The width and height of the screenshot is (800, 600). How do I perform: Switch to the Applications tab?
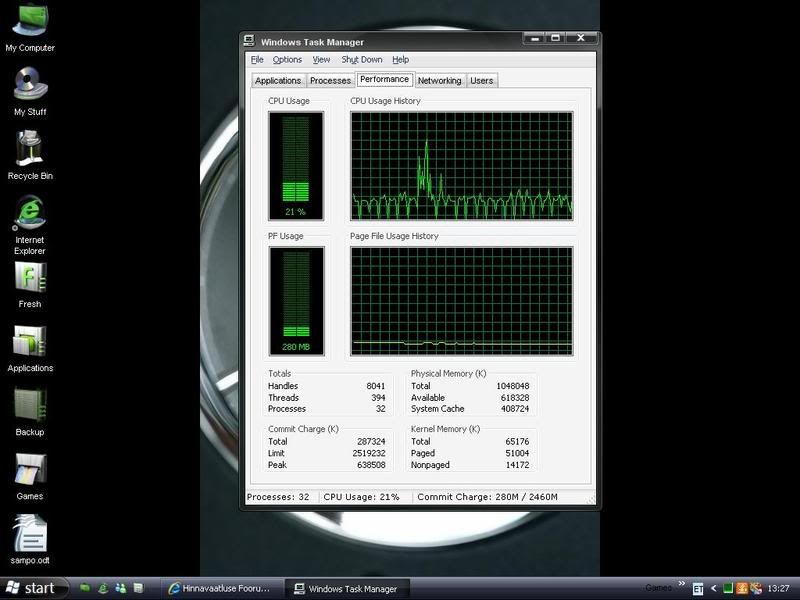pos(278,81)
